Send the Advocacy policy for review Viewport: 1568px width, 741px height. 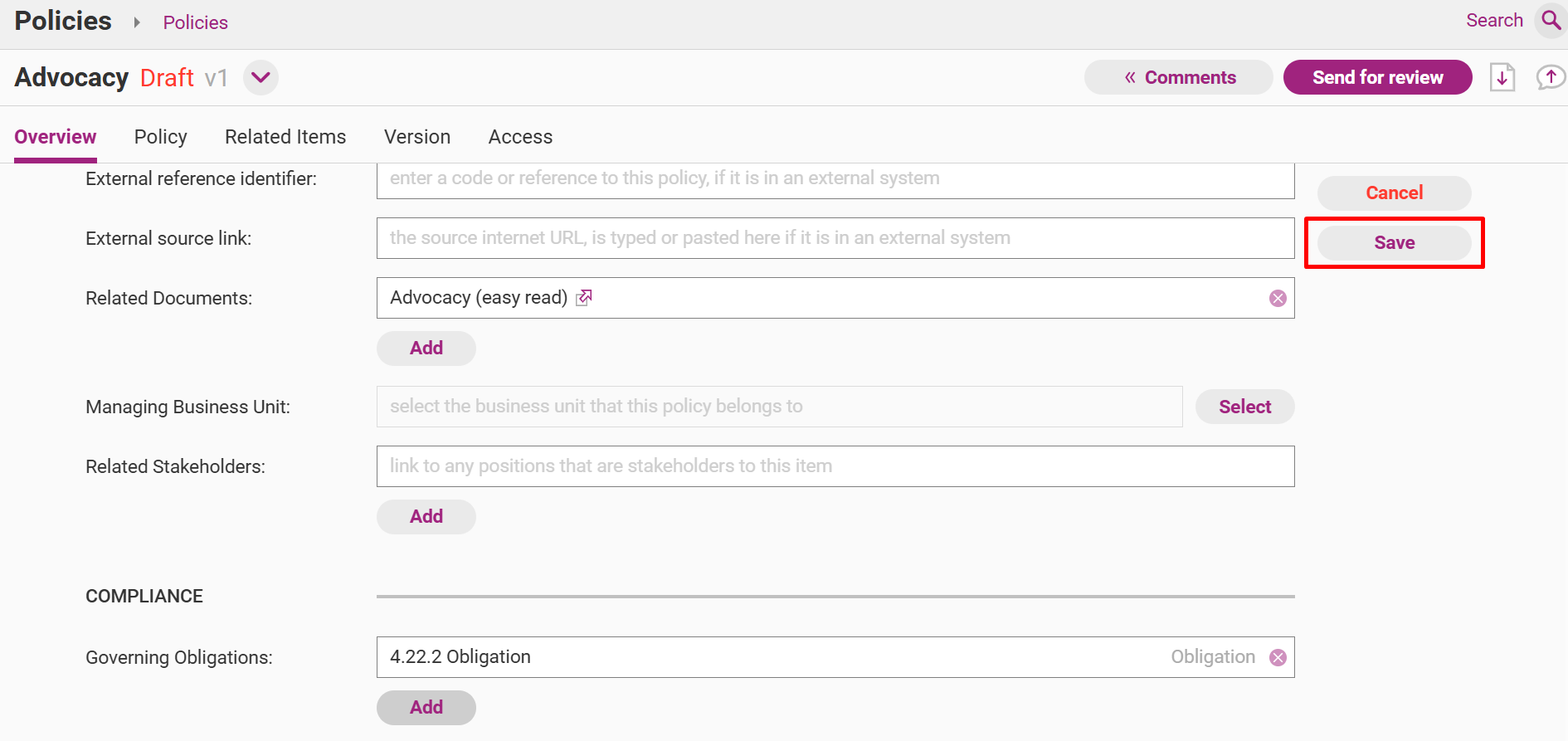pyautogui.click(x=1377, y=77)
